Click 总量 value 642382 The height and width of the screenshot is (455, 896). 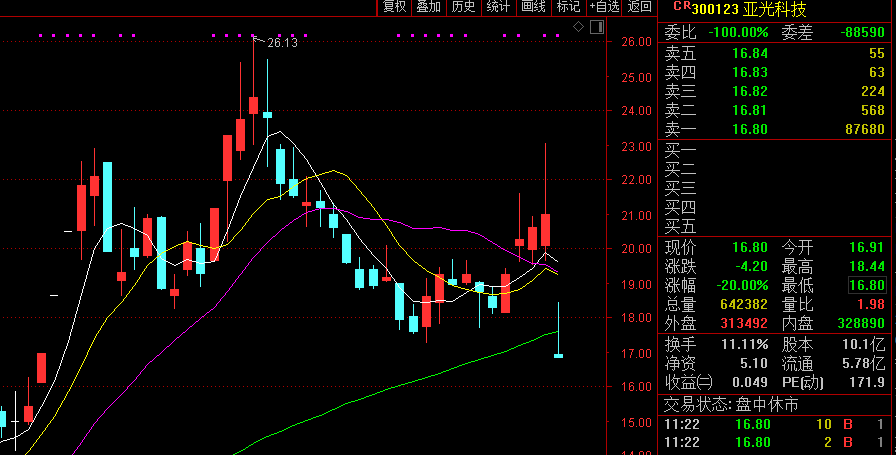[x=745, y=304]
